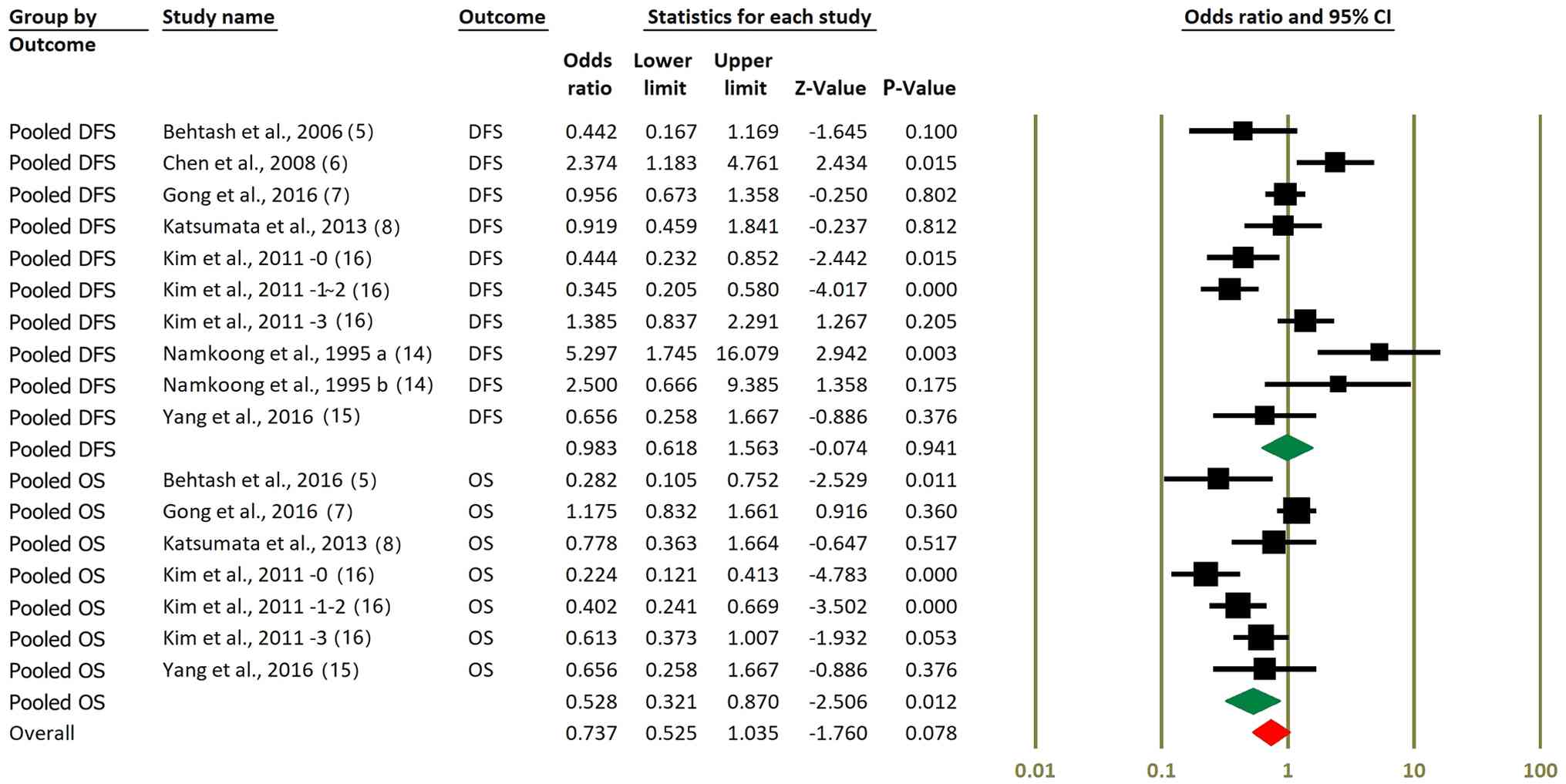This screenshot has height=784, width=1566.
Task: Click the green Pooled OS summary diamond
Action: [x=1253, y=701]
